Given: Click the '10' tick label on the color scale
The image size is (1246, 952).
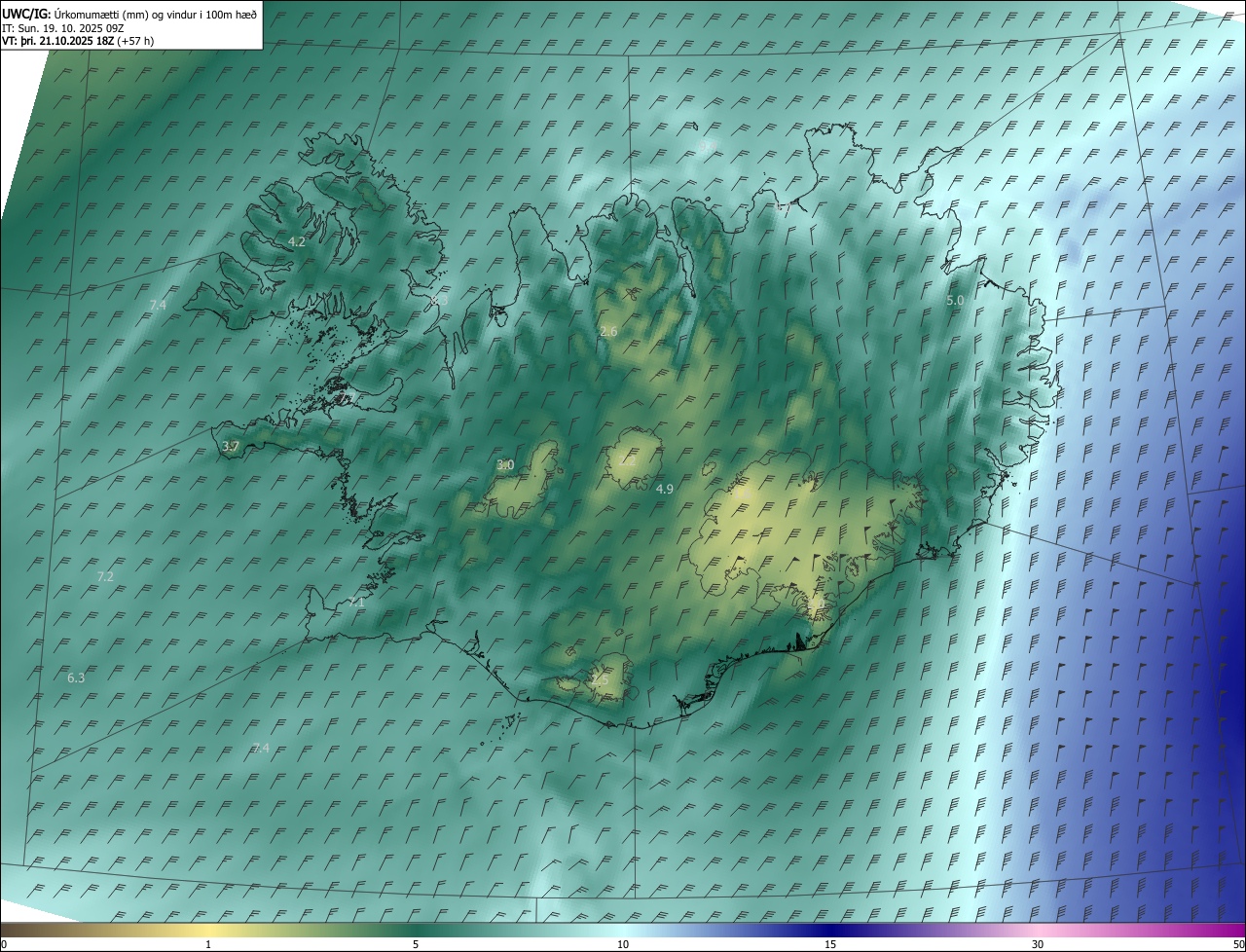Looking at the screenshot, I should [x=623, y=944].
